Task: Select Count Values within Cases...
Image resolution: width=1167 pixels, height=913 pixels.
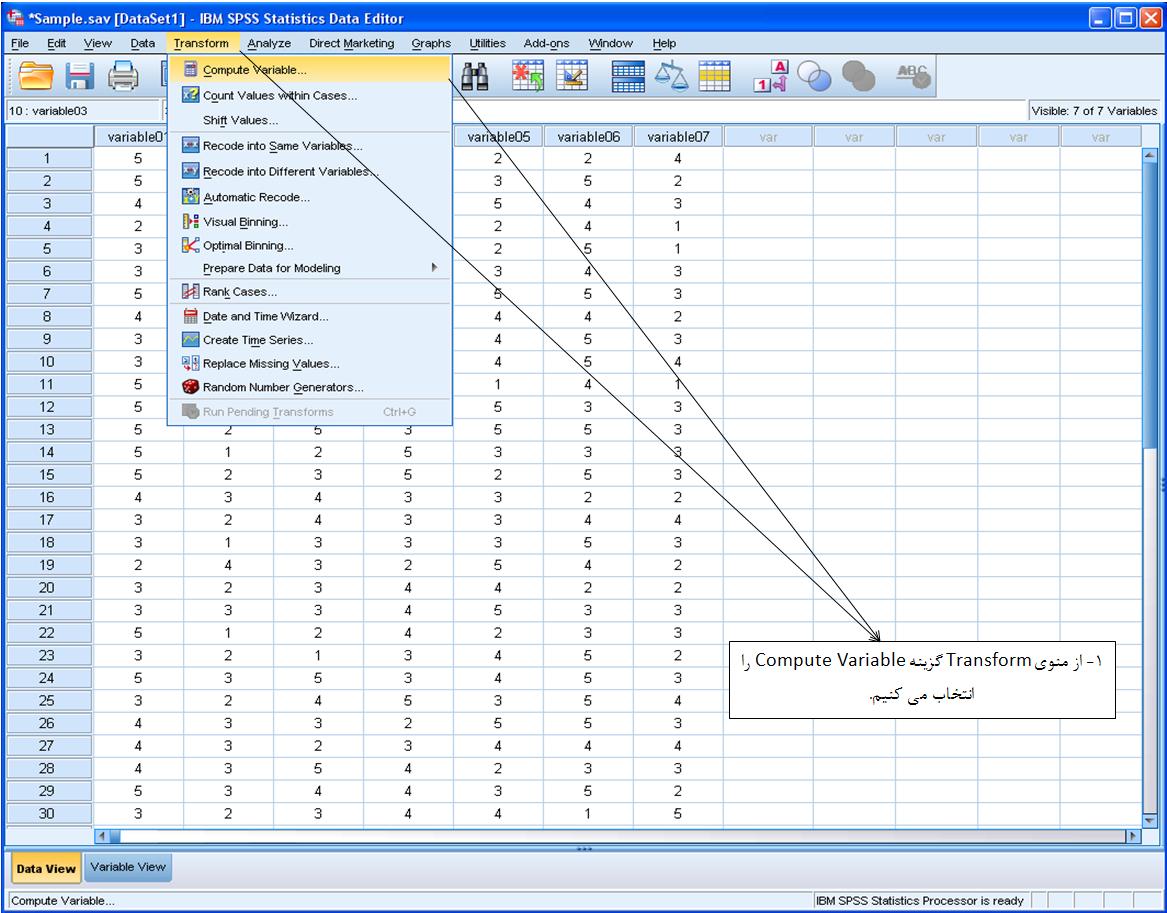Action: coord(309,95)
